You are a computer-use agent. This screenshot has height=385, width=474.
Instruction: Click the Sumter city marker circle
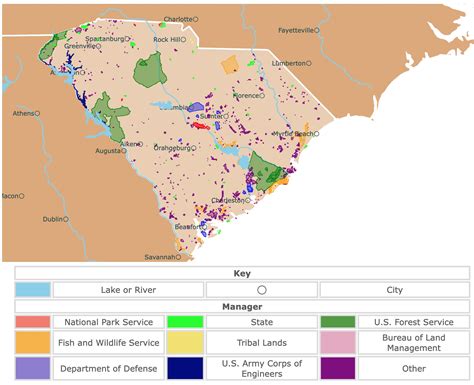(x=226, y=116)
